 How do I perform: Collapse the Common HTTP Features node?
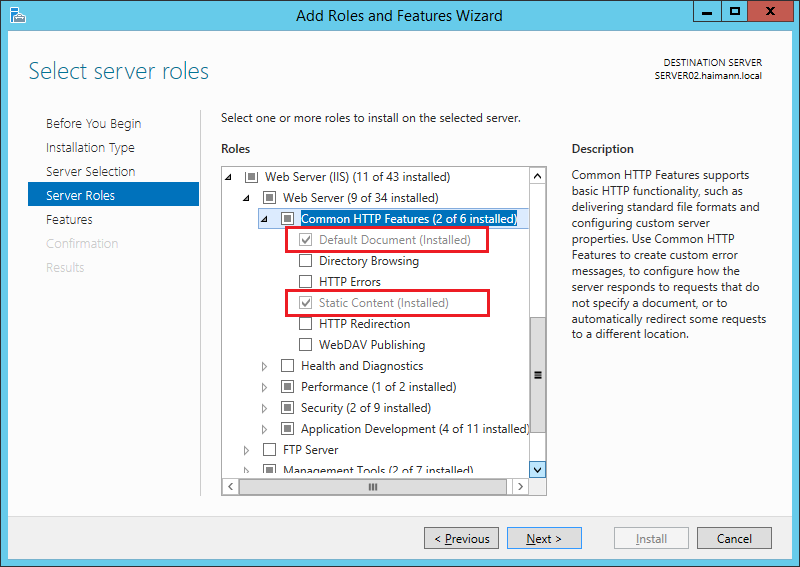click(x=264, y=219)
